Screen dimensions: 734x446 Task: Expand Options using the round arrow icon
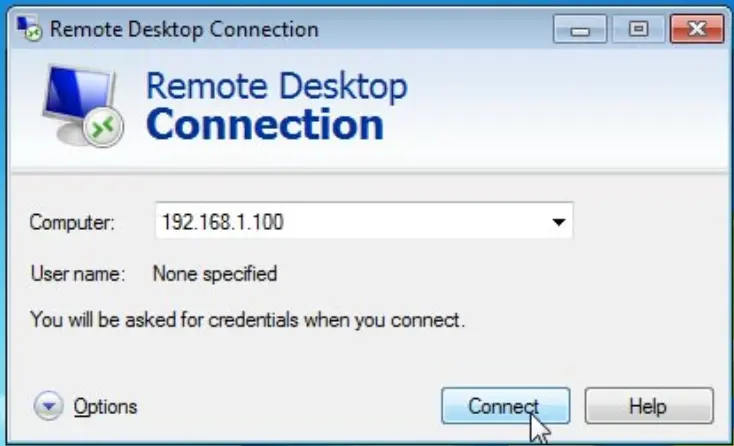click(x=47, y=406)
